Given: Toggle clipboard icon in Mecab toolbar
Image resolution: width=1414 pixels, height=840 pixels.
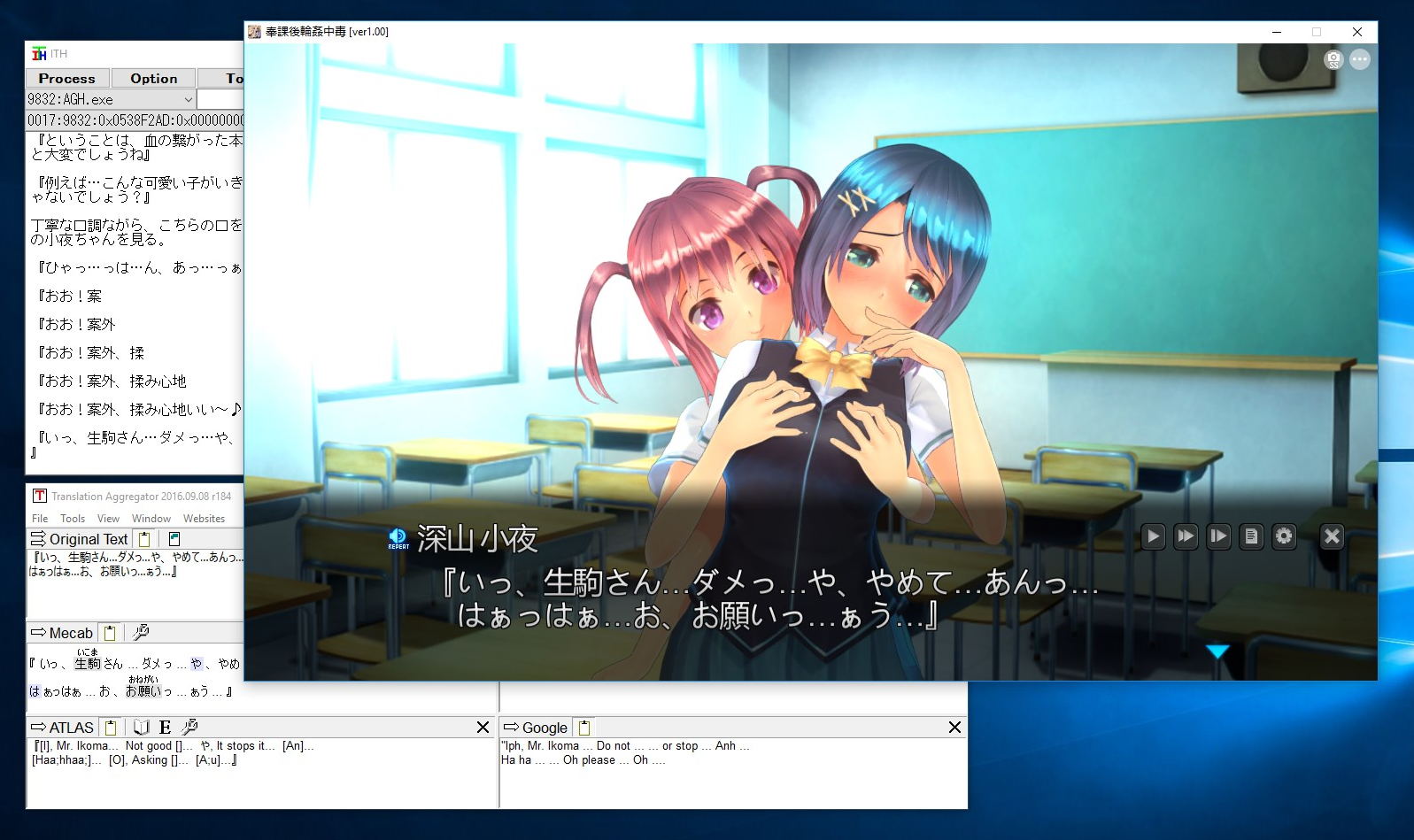Looking at the screenshot, I should click(x=110, y=633).
